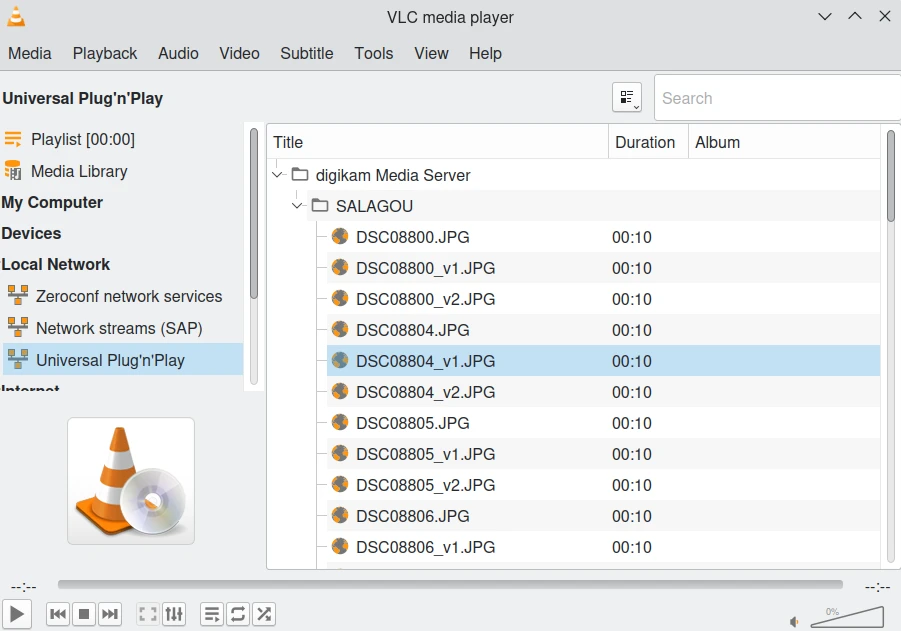Skip to next media track
The image size is (901, 631).
(110, 614)
